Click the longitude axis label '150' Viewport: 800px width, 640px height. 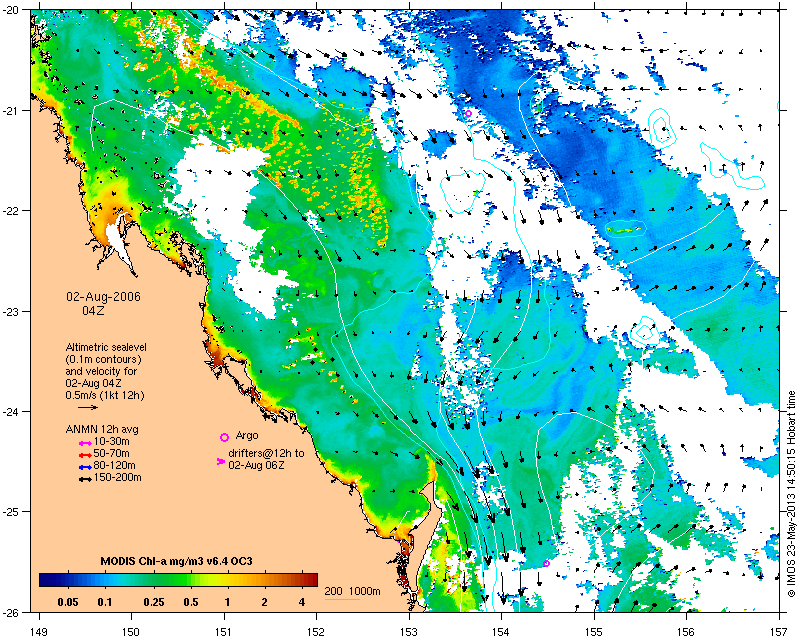click(132, 632)
